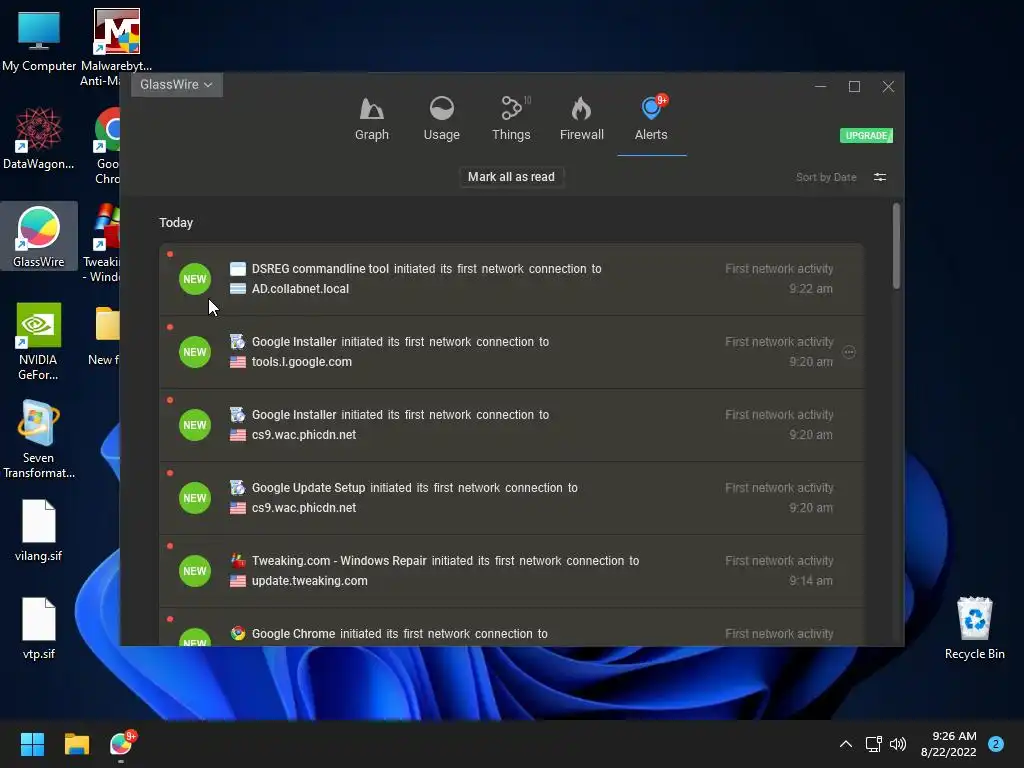Open notification center badge
Image resolution: width=1024 pixels, height=768 pixels.
click(x=995, y=744)
